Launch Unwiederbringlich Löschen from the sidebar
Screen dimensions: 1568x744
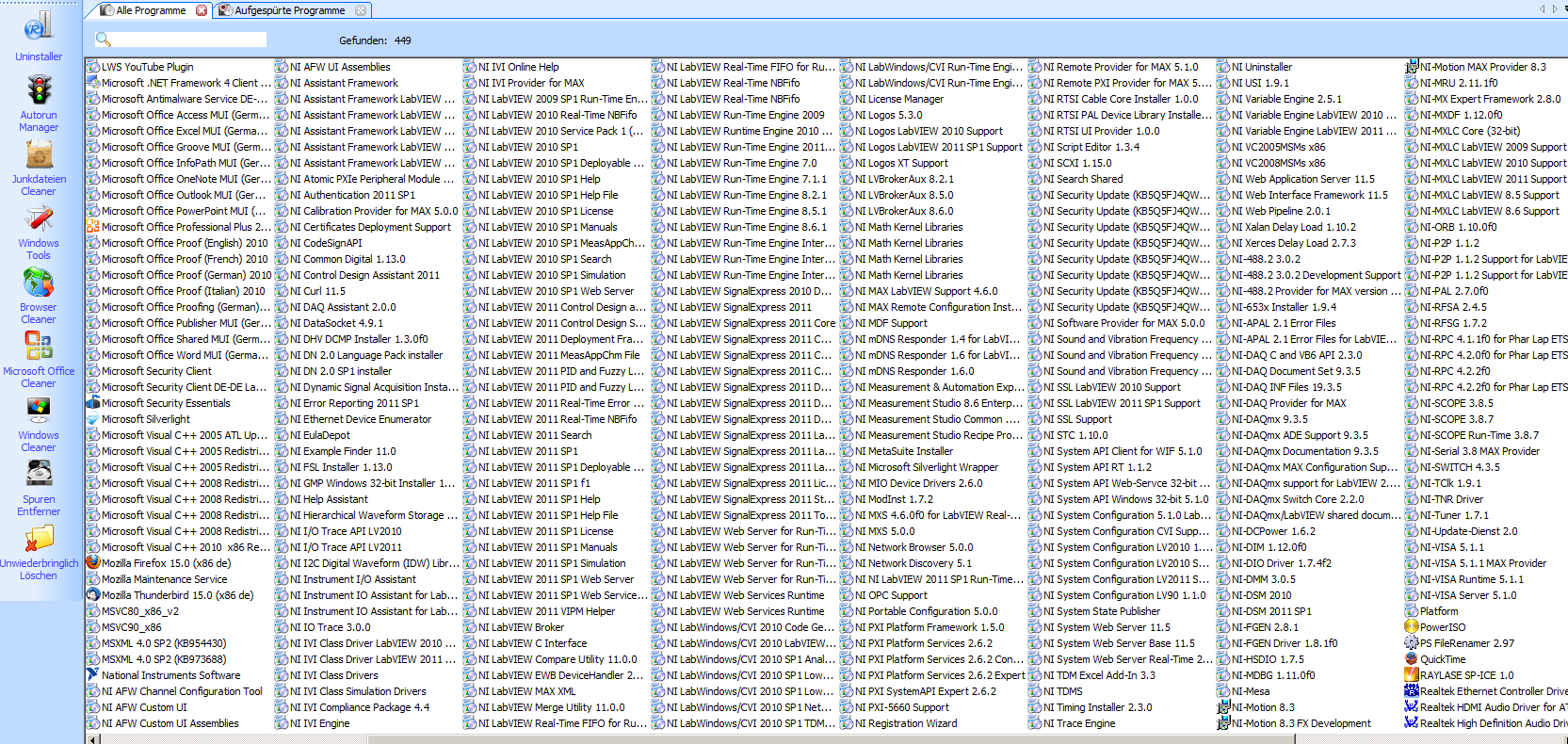click(39, 553)
